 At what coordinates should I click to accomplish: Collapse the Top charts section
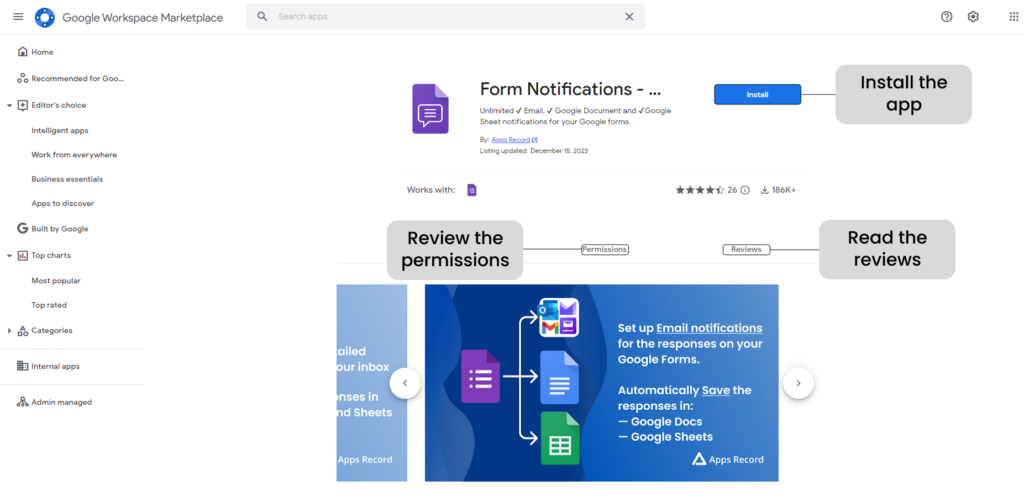pos(9,256)
